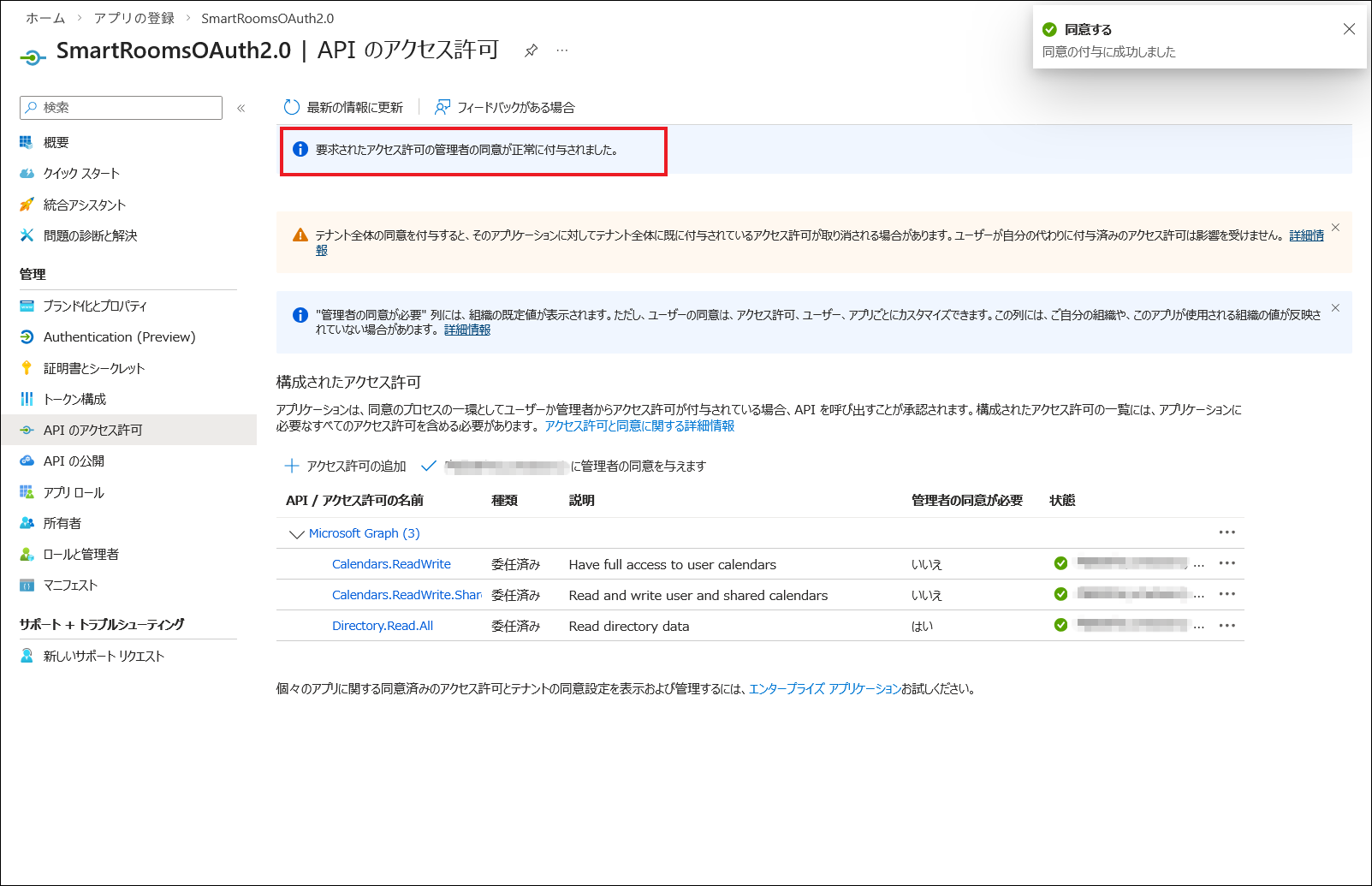The width and height of the screenshot is (1372, 886).
Task: Open context menu for Calendars.ReadWrite row
Action: coord(1226,563)
